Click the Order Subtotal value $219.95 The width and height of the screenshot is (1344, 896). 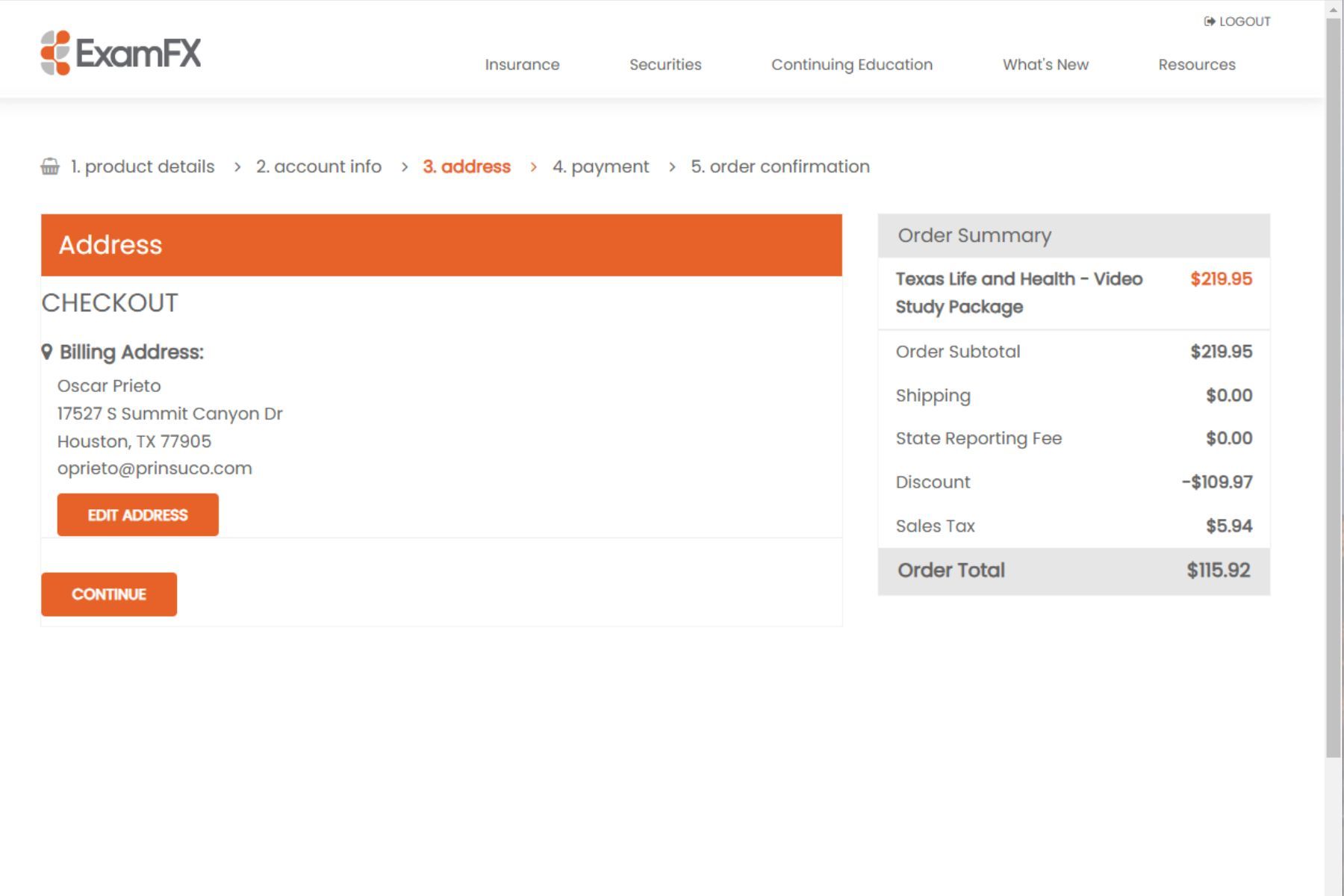tap(1221, 352)
